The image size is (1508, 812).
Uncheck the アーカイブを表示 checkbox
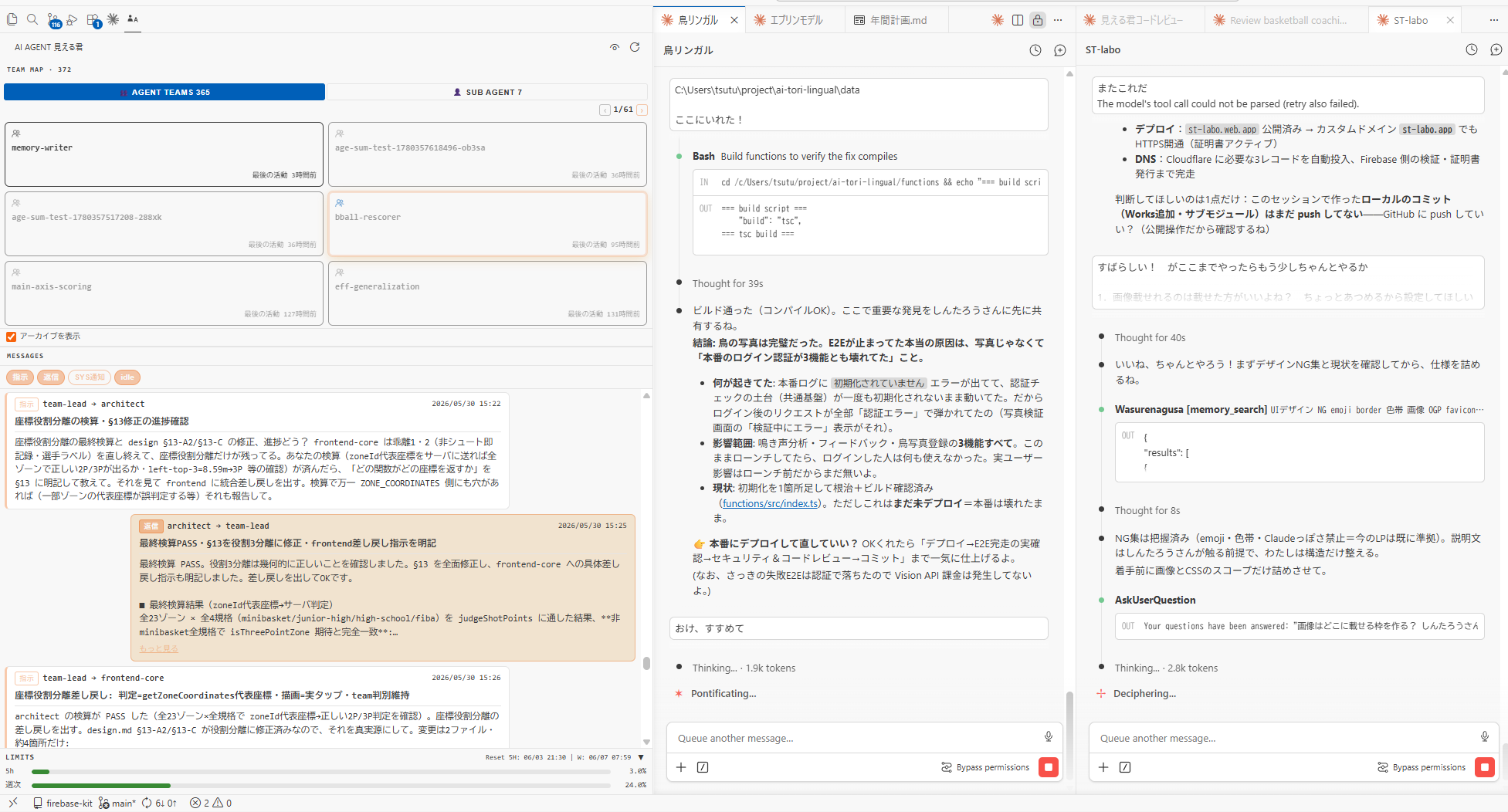(11, 337)
